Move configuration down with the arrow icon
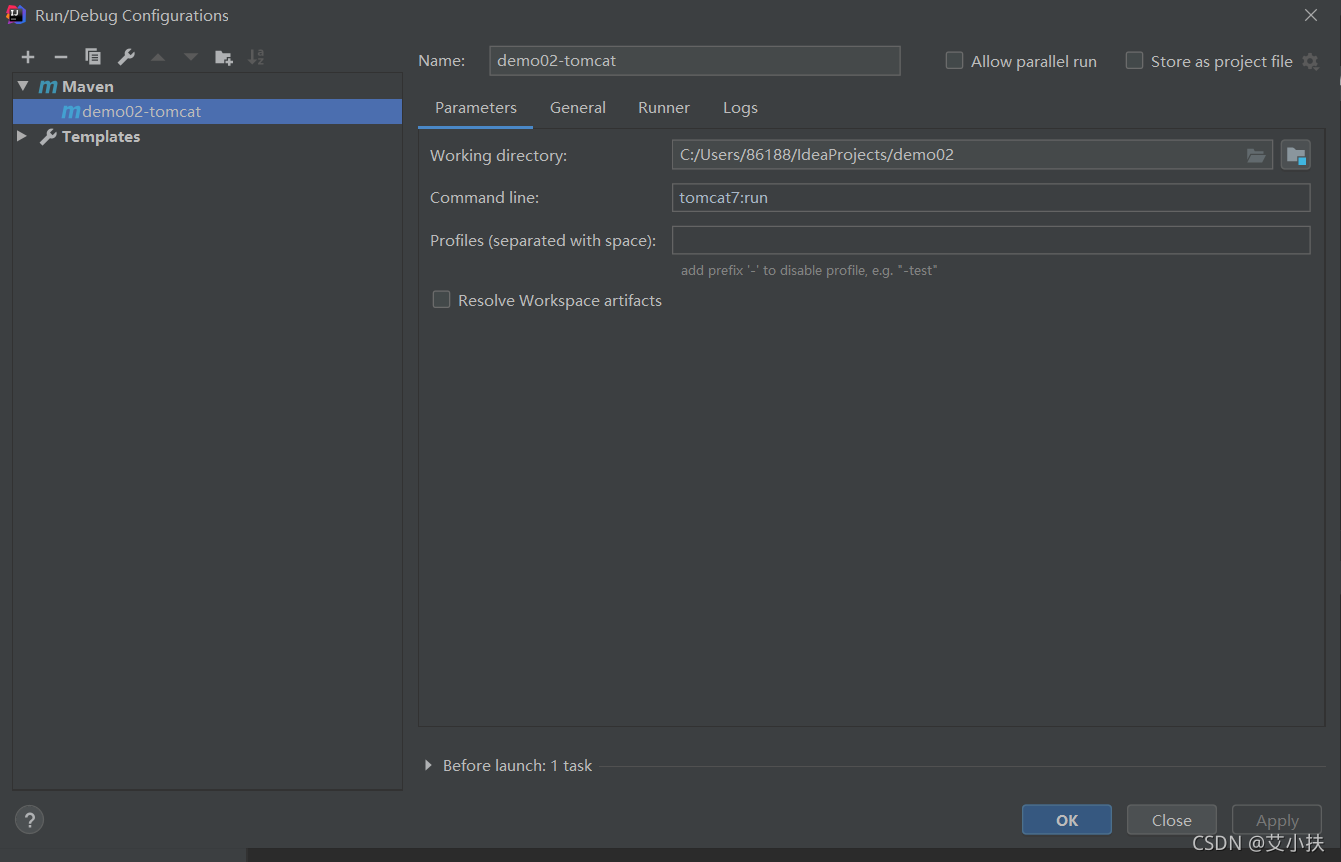 pos(190,57)
